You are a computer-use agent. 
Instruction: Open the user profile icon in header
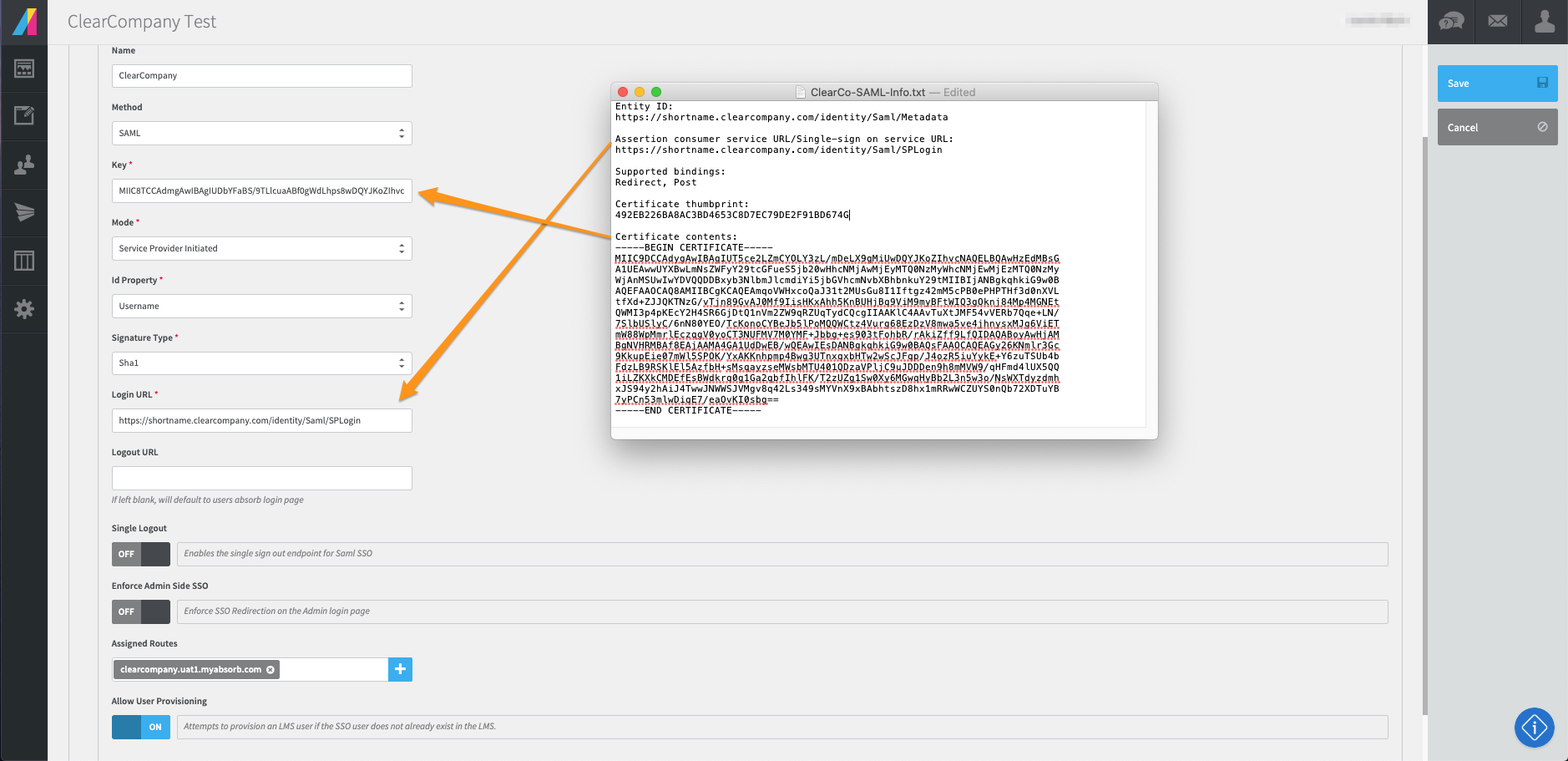pos(1545,22)
